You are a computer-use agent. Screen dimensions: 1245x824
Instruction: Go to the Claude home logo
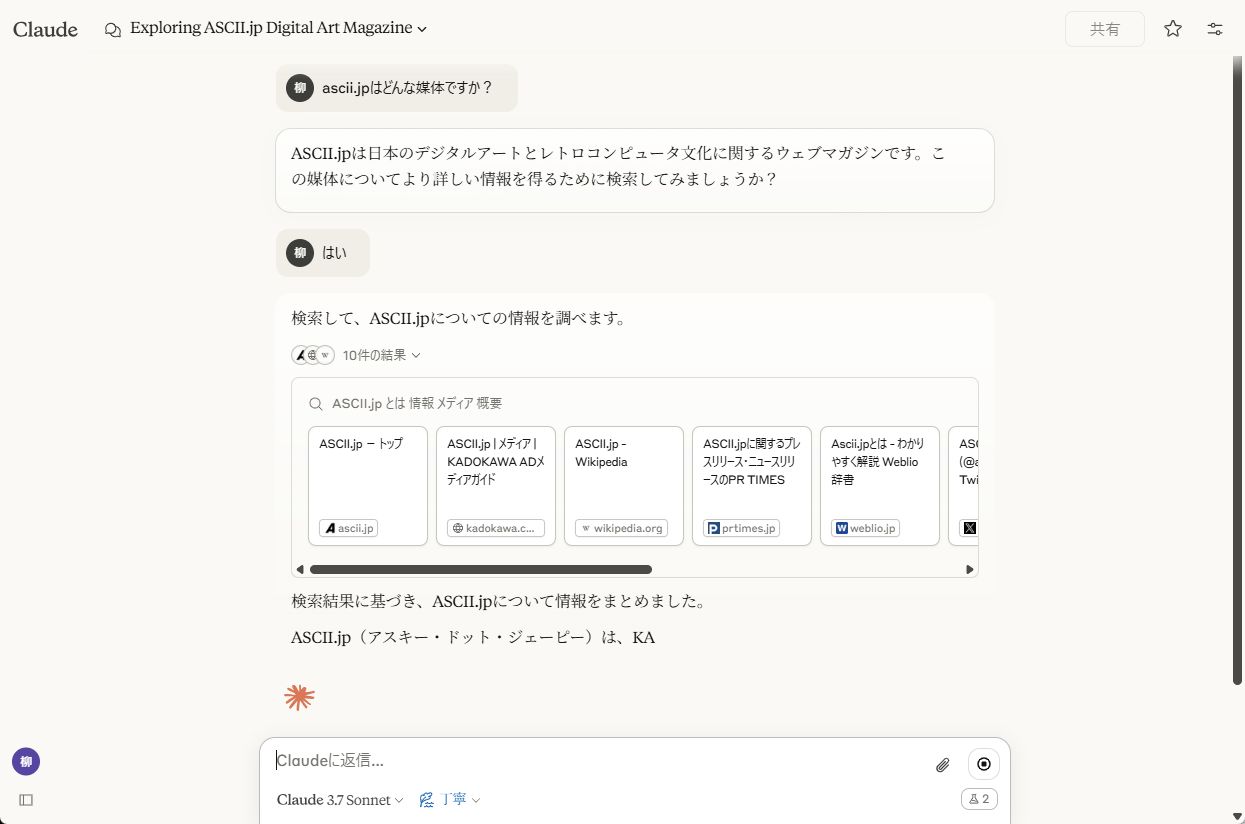[x=45, y=29]
